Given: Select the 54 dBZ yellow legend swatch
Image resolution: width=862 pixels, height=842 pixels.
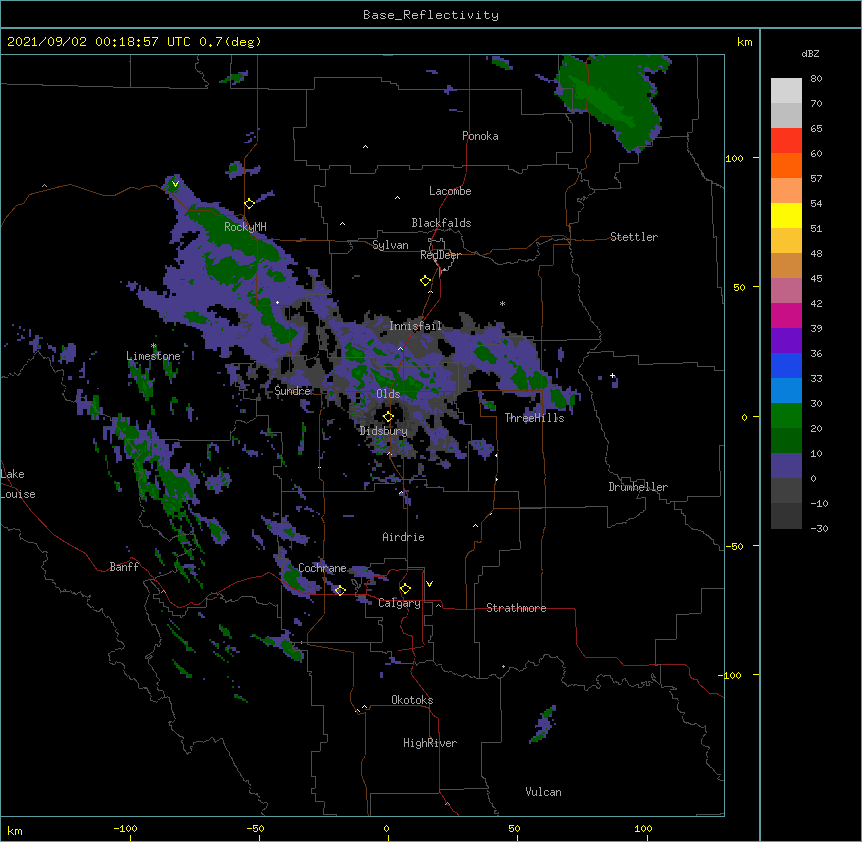Looking at the screenshot, I should (x=786, y=215).
